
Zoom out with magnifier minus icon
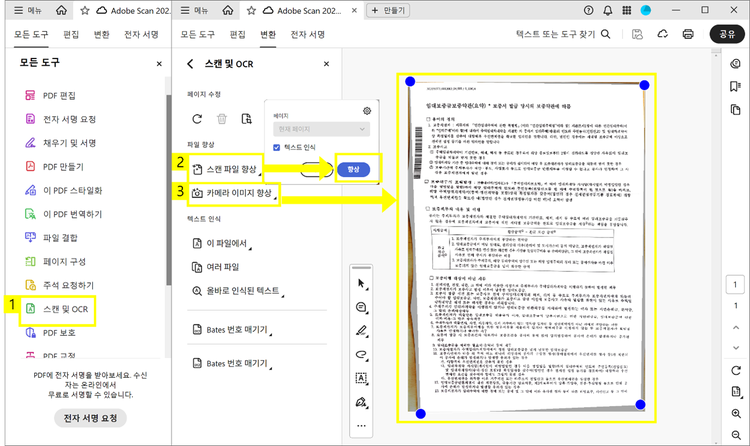tap(736, 435)
